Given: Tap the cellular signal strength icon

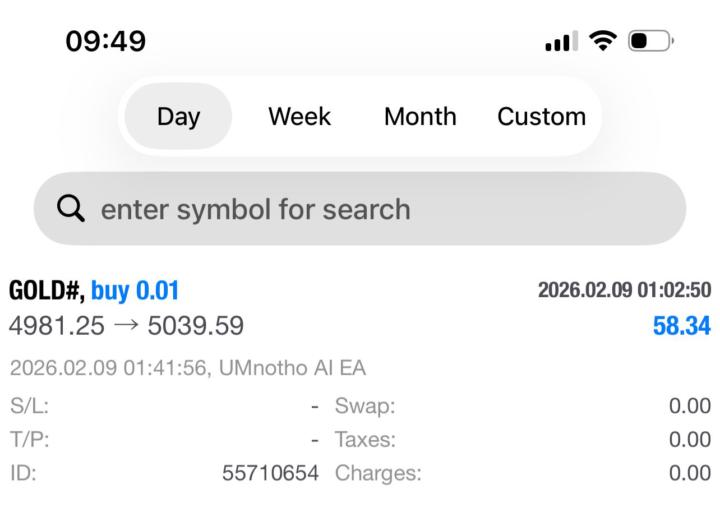Looking at the screenshot, I should click(x=562, y=42).
